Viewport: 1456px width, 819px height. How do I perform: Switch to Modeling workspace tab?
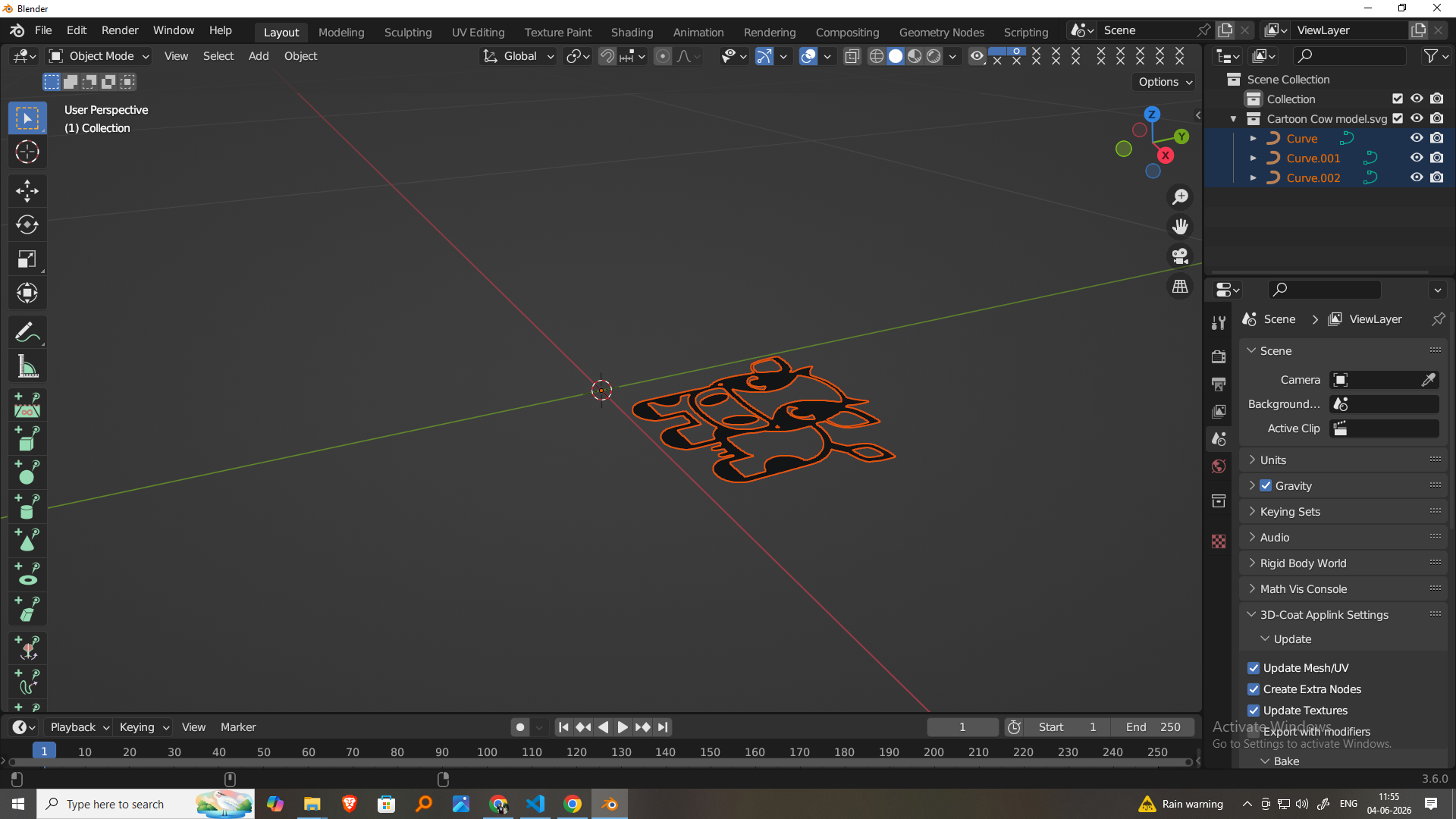341,32
